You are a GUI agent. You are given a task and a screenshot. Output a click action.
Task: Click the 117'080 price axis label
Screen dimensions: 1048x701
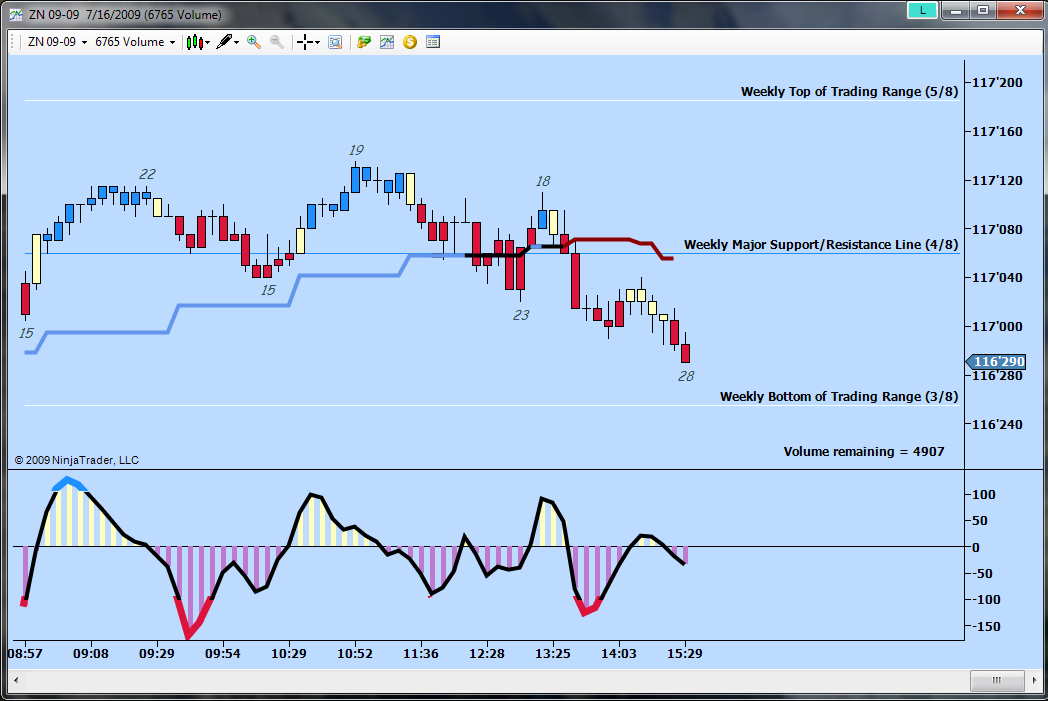(x=997, y=229)
